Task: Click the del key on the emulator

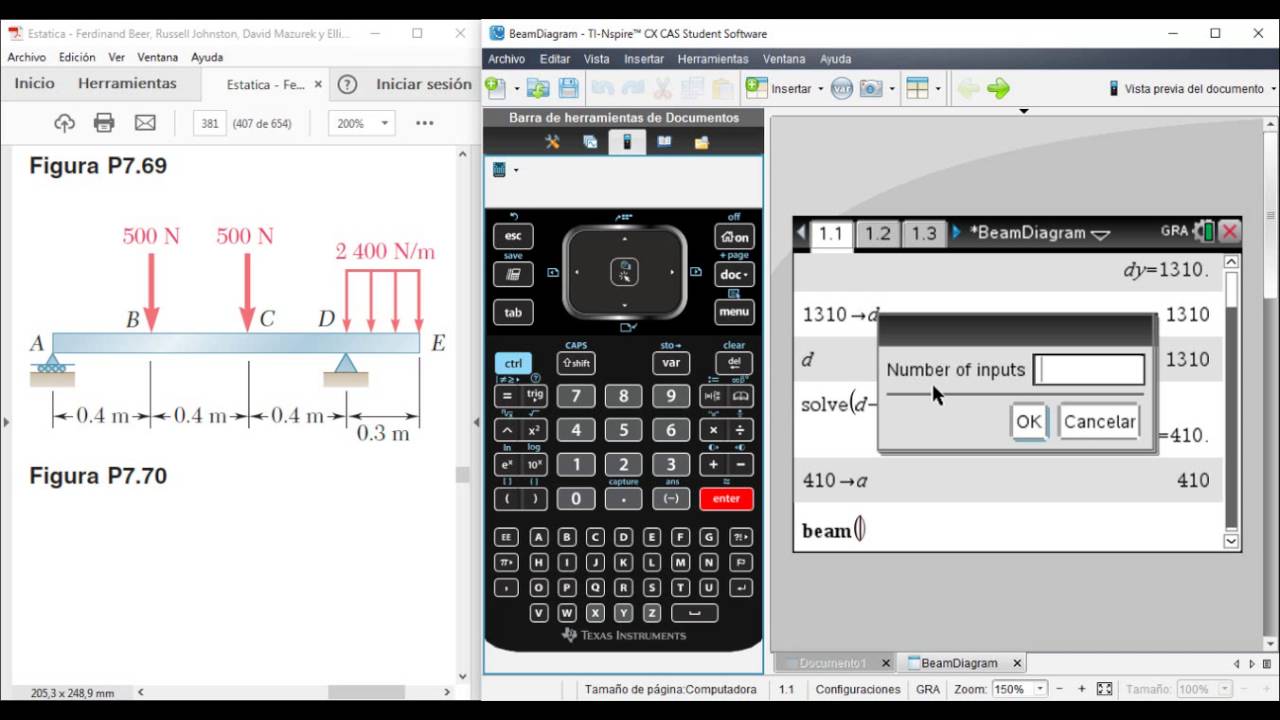Action: pos(734,363)
